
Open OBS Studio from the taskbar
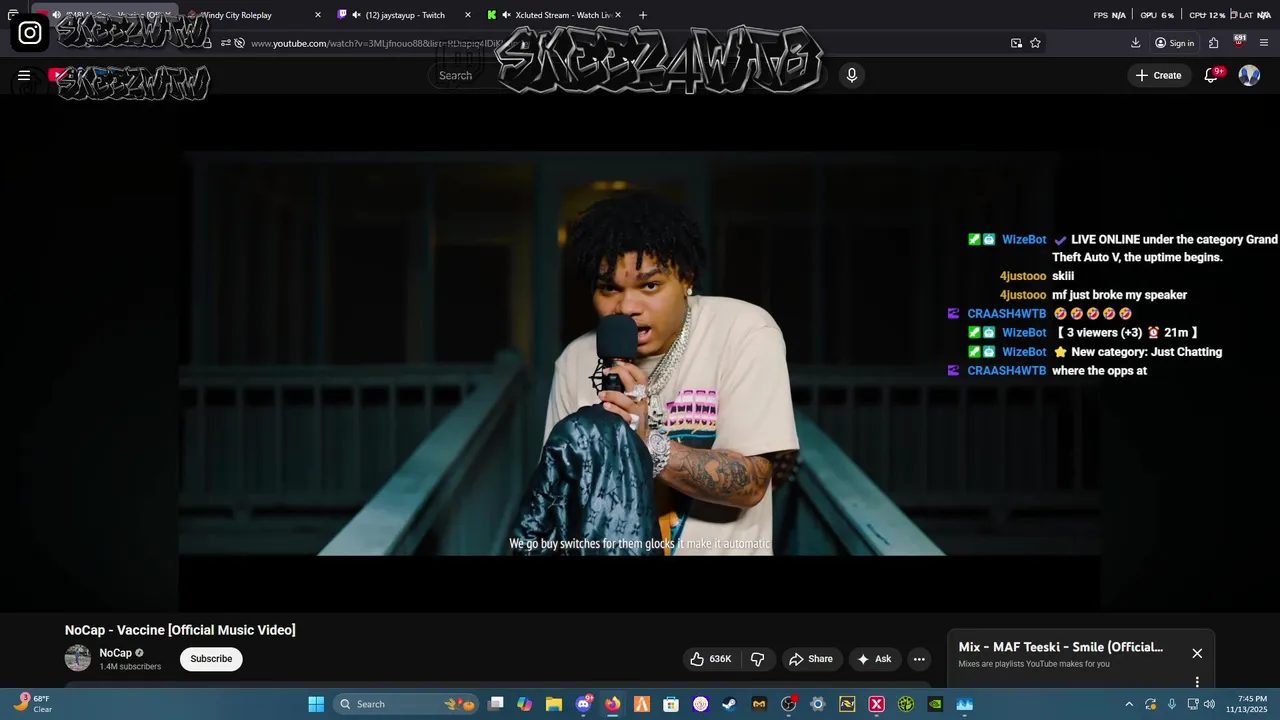tap(788, 704)
